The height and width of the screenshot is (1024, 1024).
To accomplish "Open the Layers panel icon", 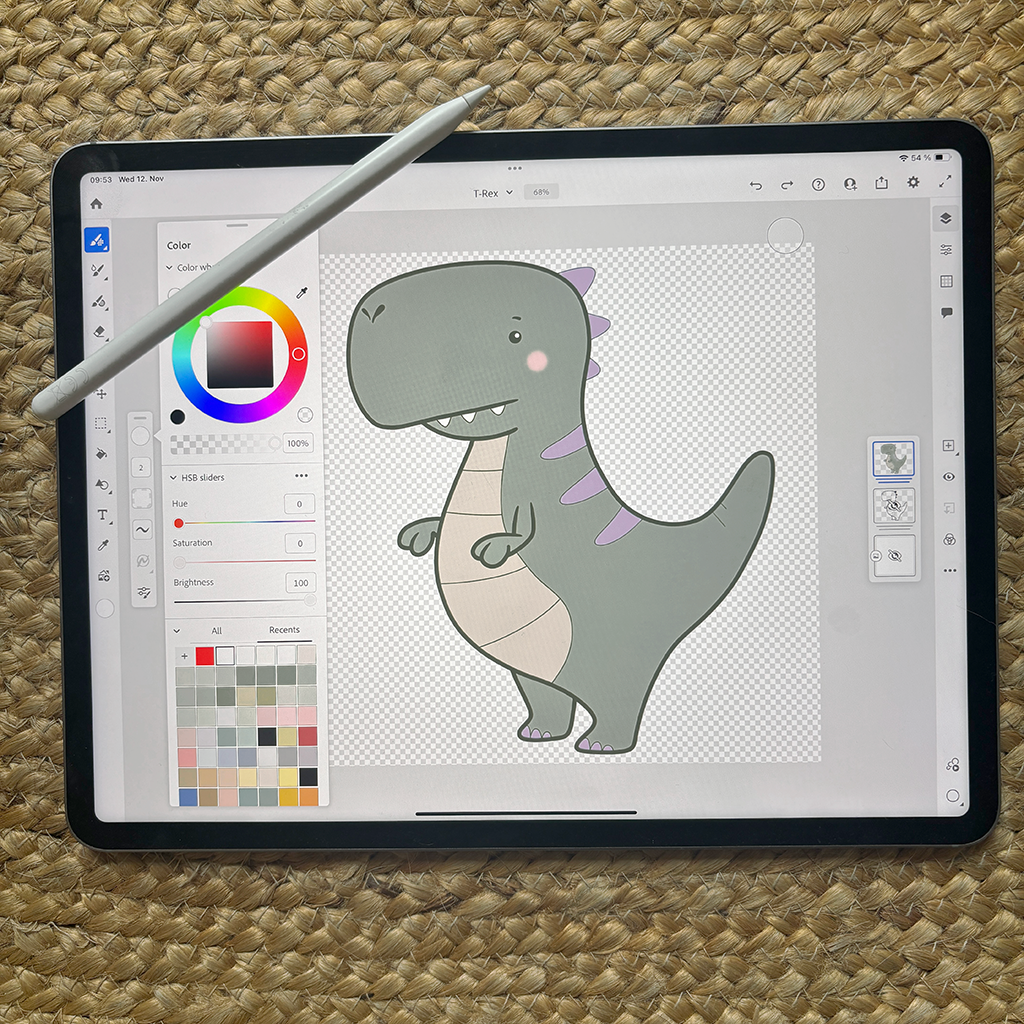I will [x=945, y=219].
